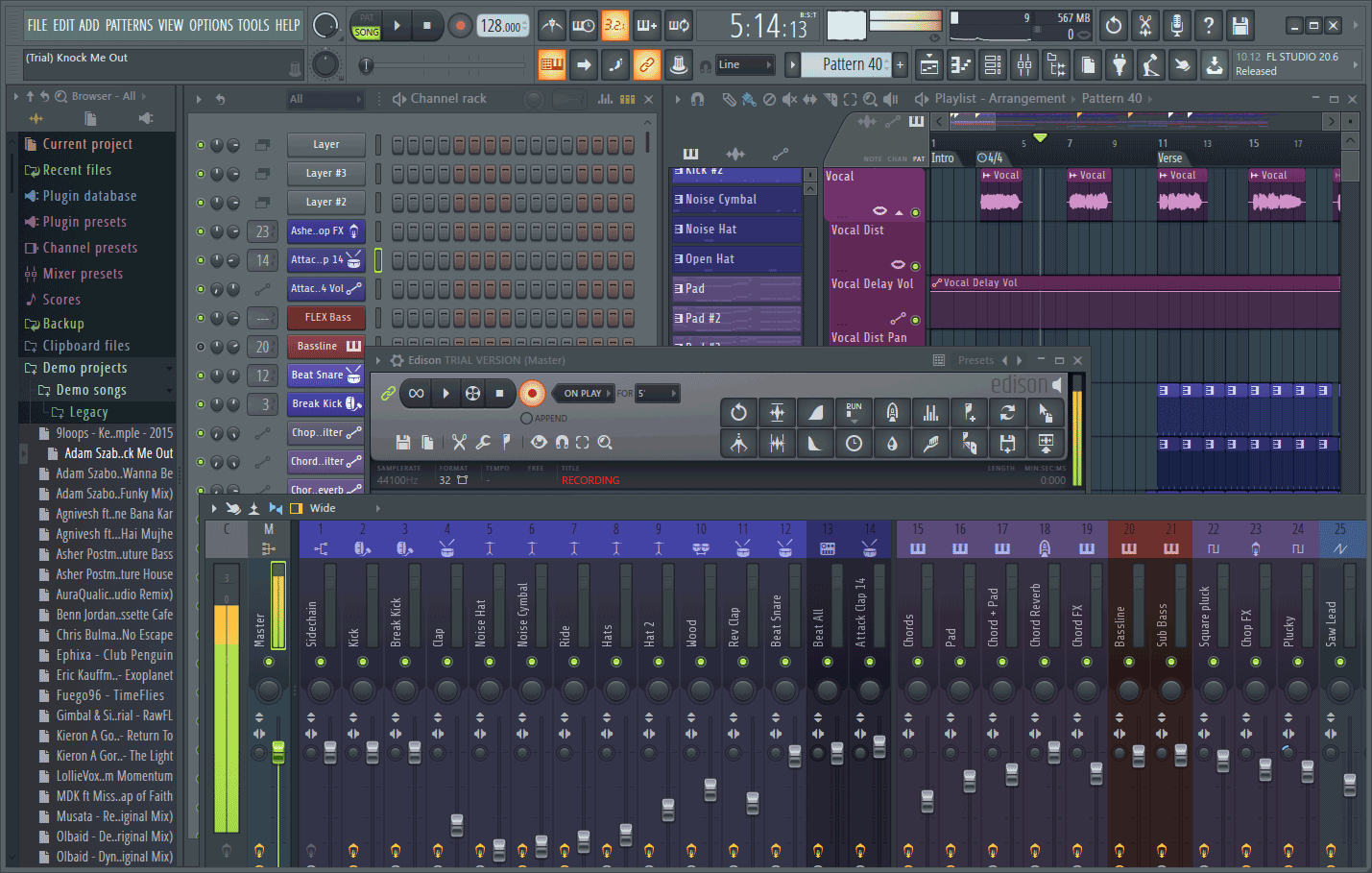The width and height of the screenshot is (1372, 873).
Task: Click Edison blur droplet icon
Action: click(892, 443)
